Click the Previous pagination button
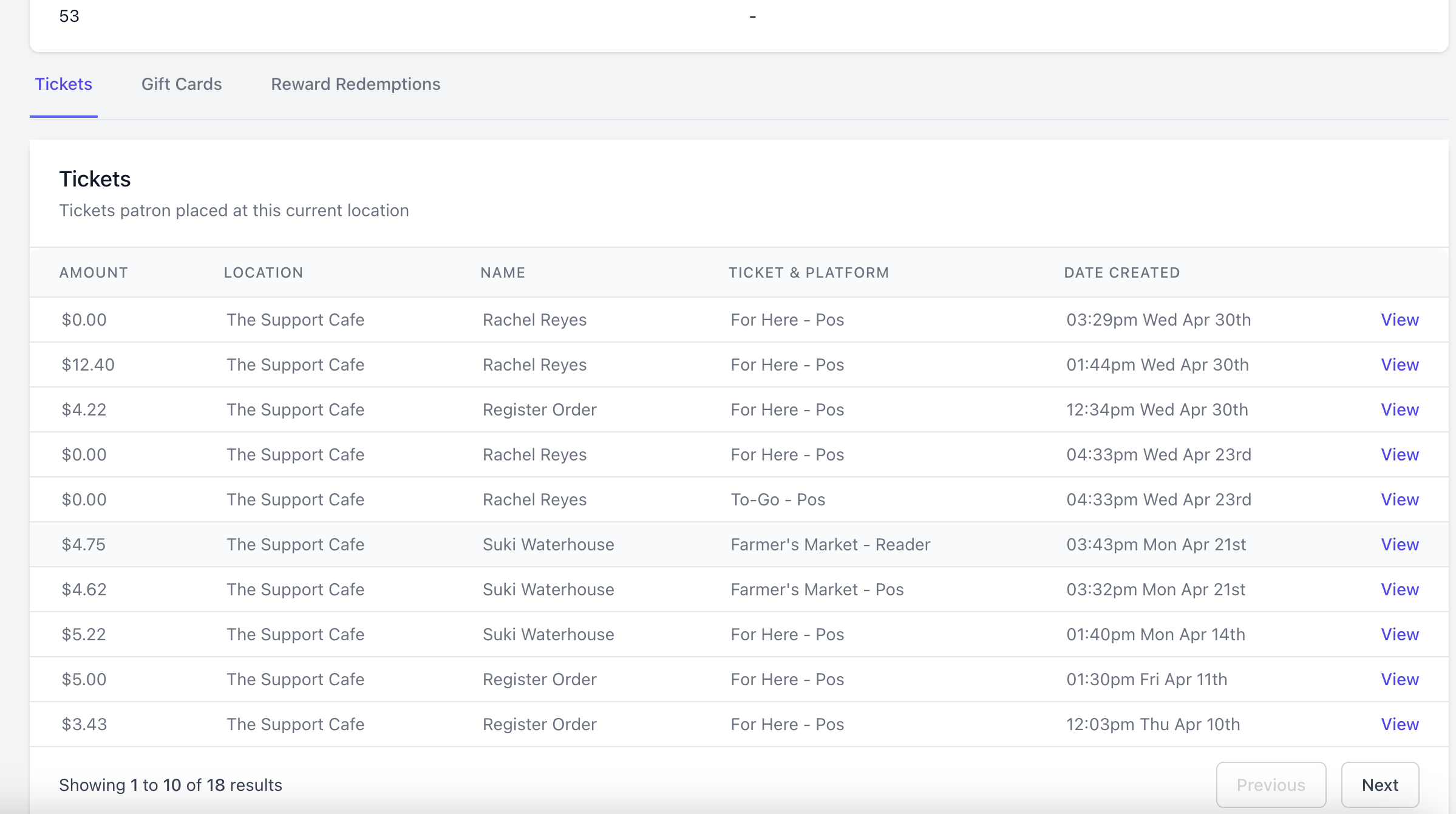This screenshot has width=1456, height=814. [x=1271, y=785]
